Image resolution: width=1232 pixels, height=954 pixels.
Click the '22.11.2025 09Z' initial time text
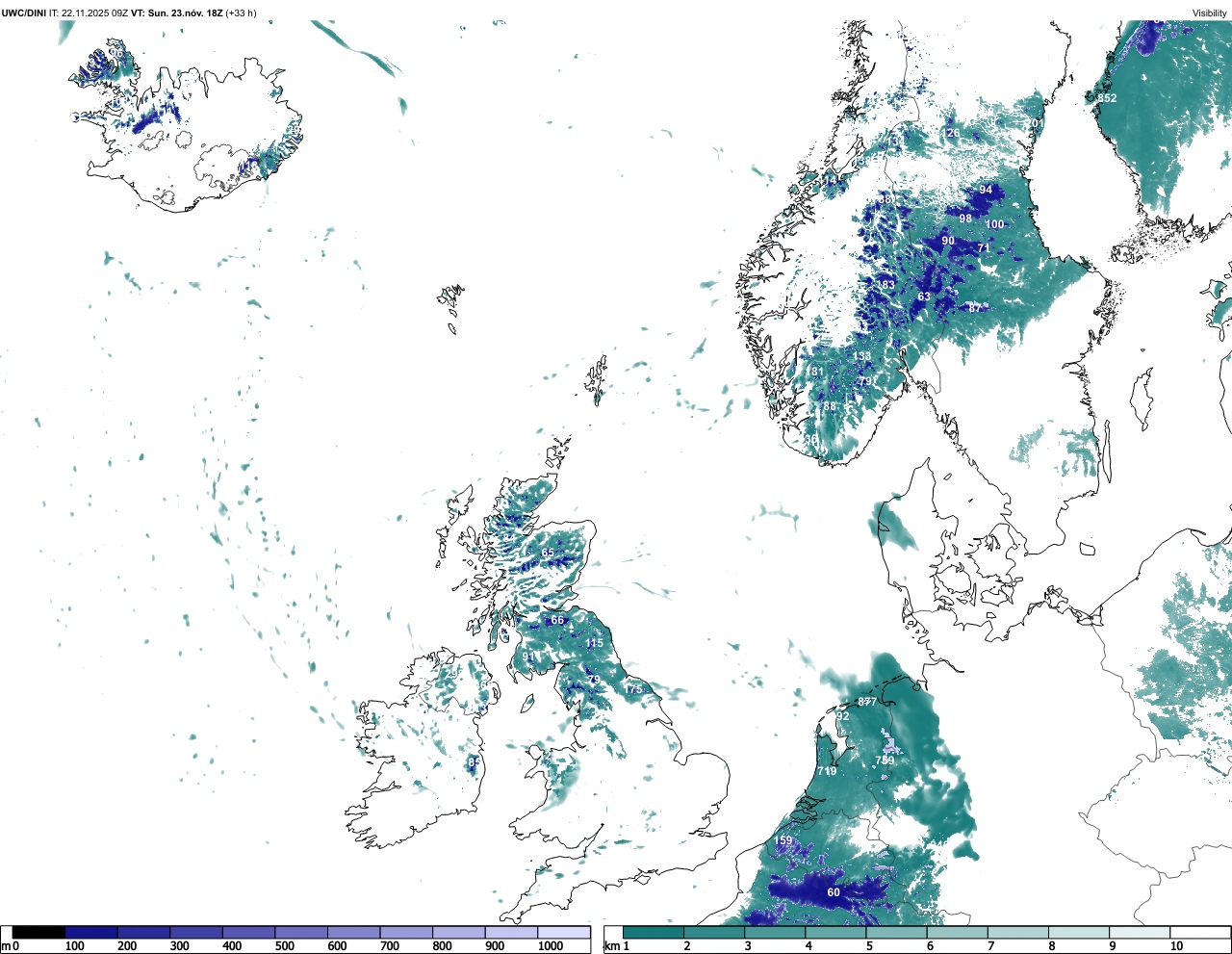pos(94,13)
